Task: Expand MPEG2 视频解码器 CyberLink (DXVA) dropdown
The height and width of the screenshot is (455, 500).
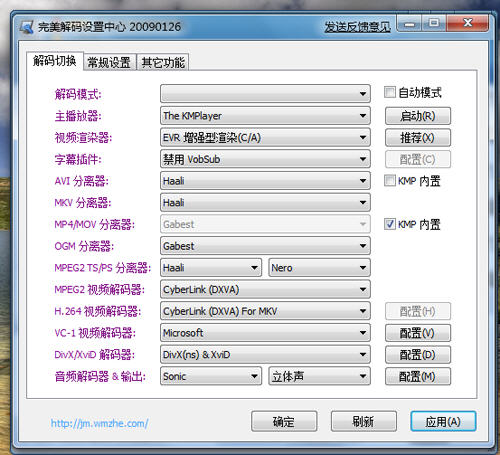Action: pyautogui.click(x=265, y=289)
